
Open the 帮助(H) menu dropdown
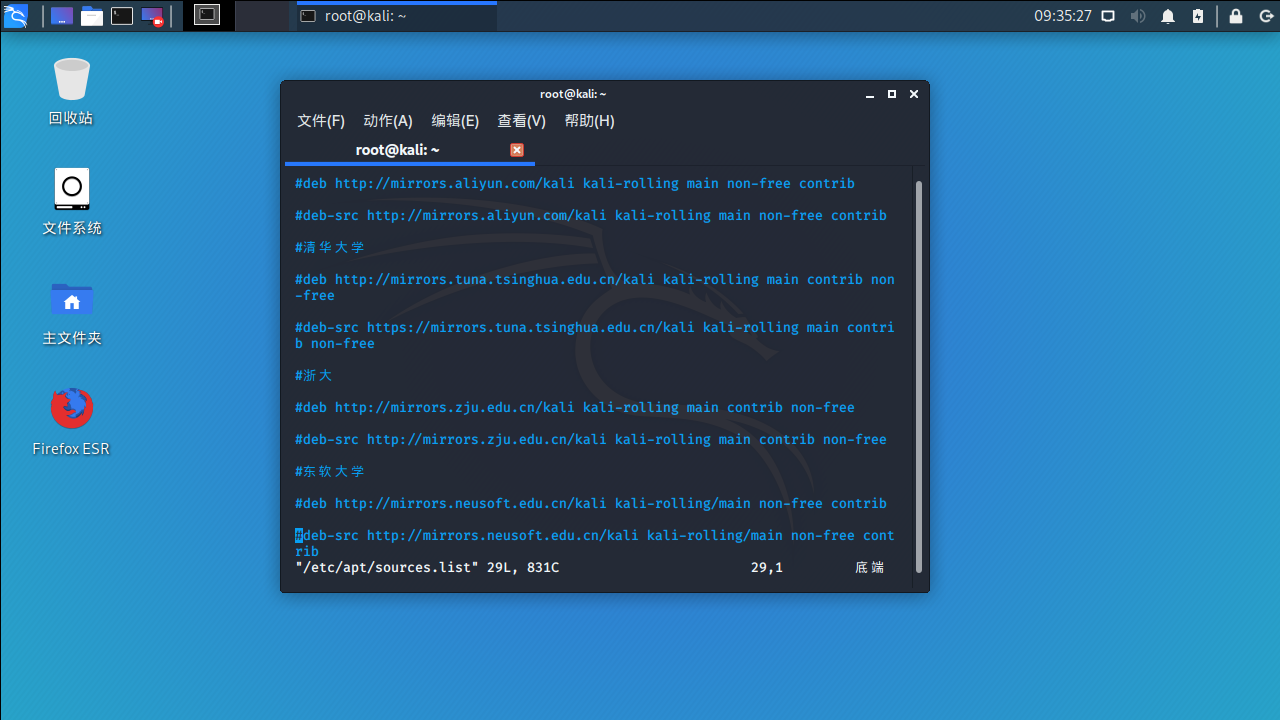[589, 120]
